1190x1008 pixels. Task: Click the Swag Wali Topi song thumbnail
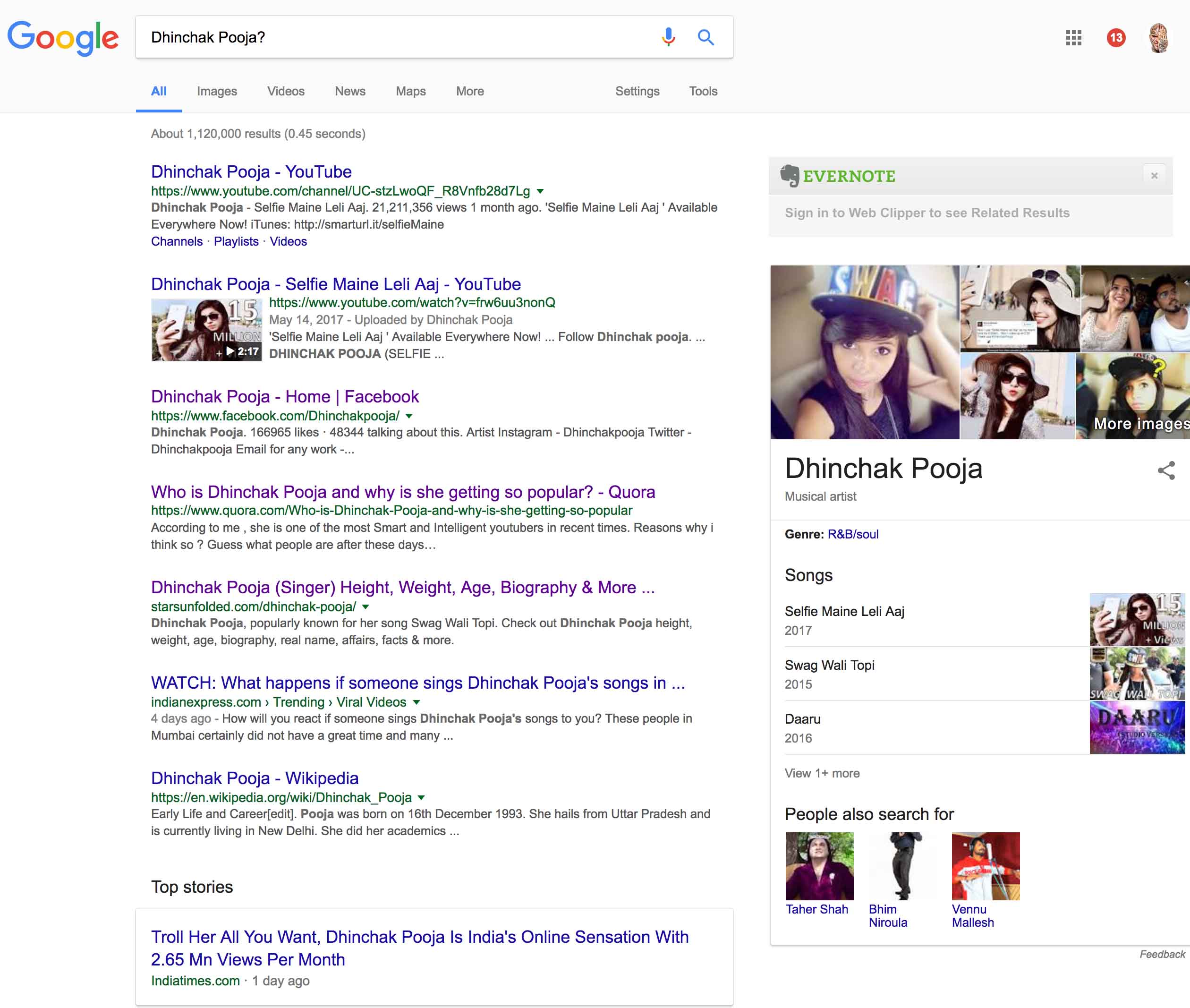(x=1137, y=674)
